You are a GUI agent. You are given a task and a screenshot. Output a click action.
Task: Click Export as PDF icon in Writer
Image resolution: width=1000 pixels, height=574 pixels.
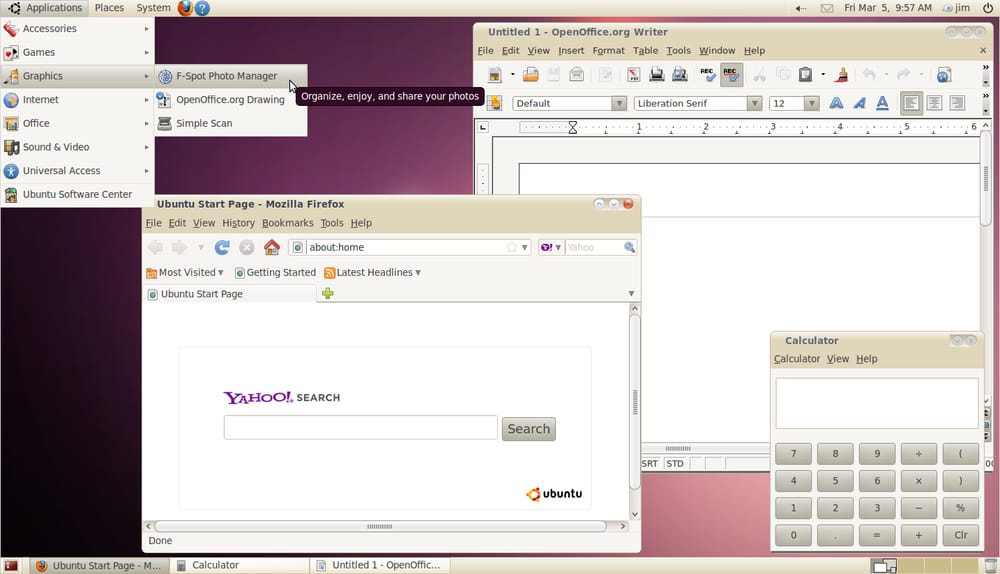click(x=633, y=75)
